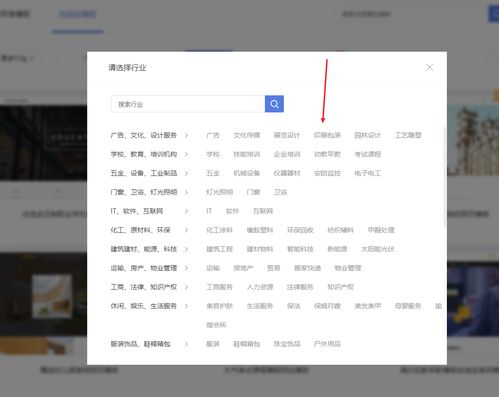Select the 电子电工 link
Screen dimensions: 499x397
click(x=367, y=173)
